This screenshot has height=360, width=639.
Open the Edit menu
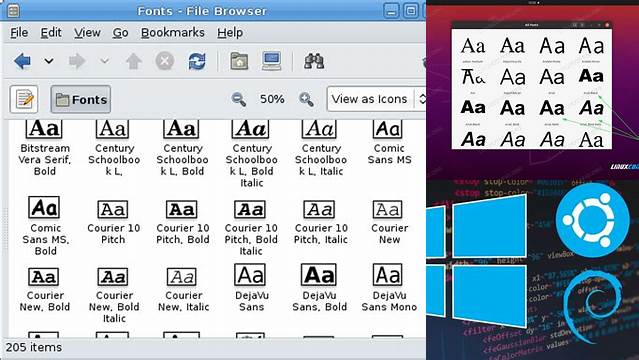click(x=51, y=33)
